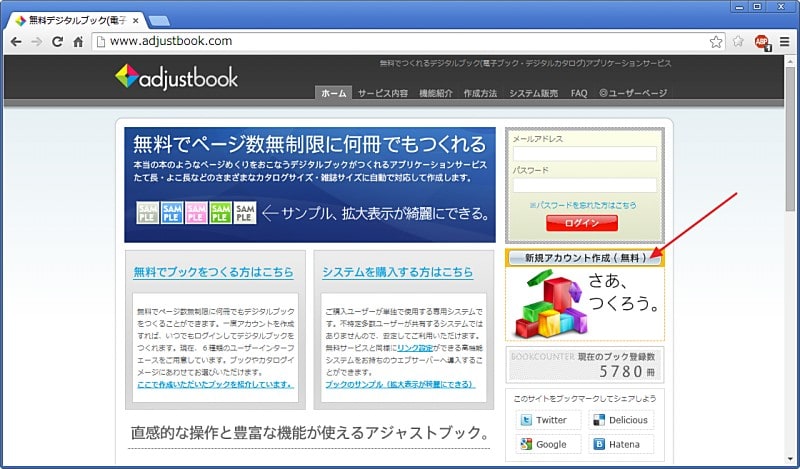Select the サービス内容 navigation tab
This screenshot has width=800, height=469.
coord(383,93)
